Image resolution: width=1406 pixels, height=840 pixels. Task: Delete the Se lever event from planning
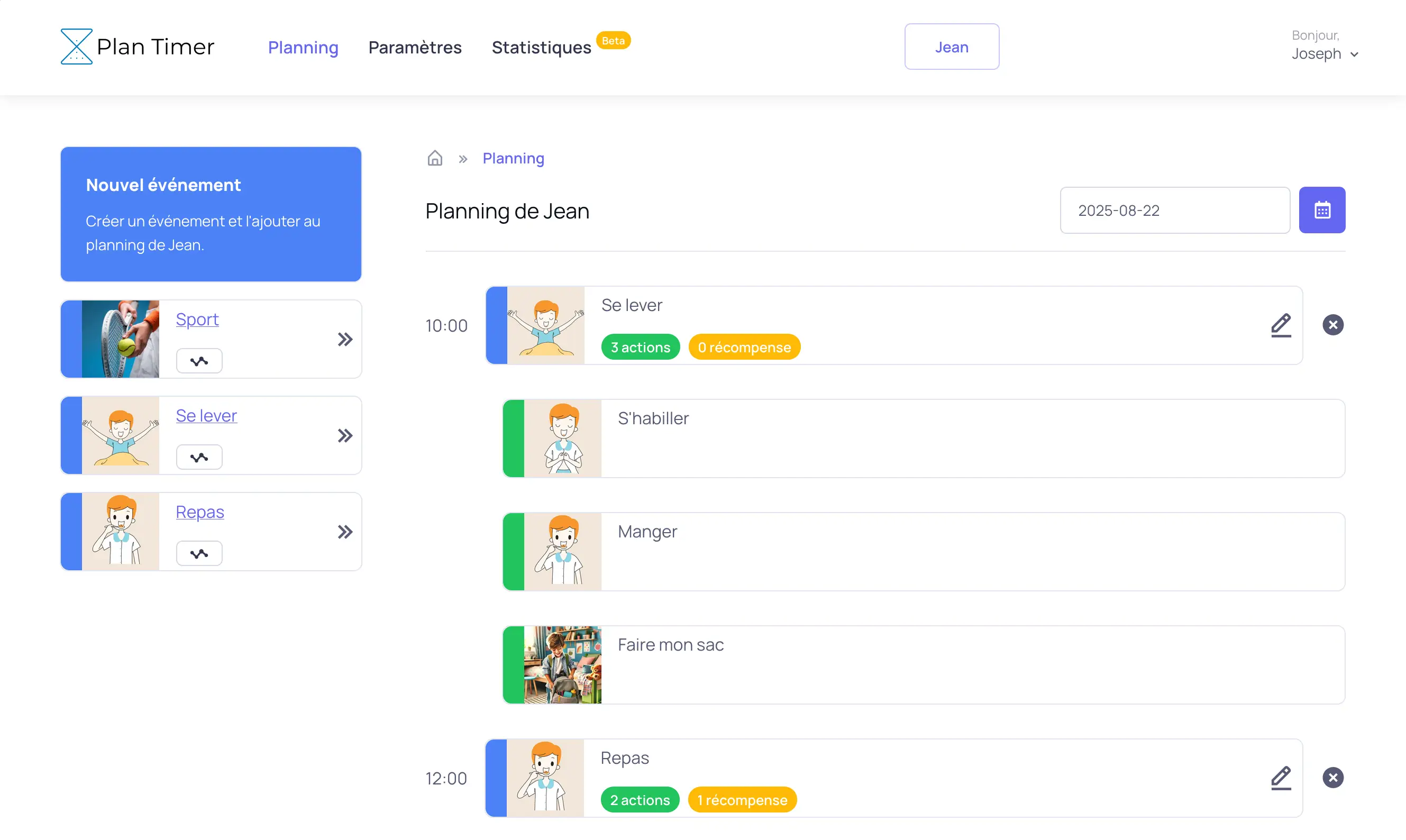point(1332,324)
